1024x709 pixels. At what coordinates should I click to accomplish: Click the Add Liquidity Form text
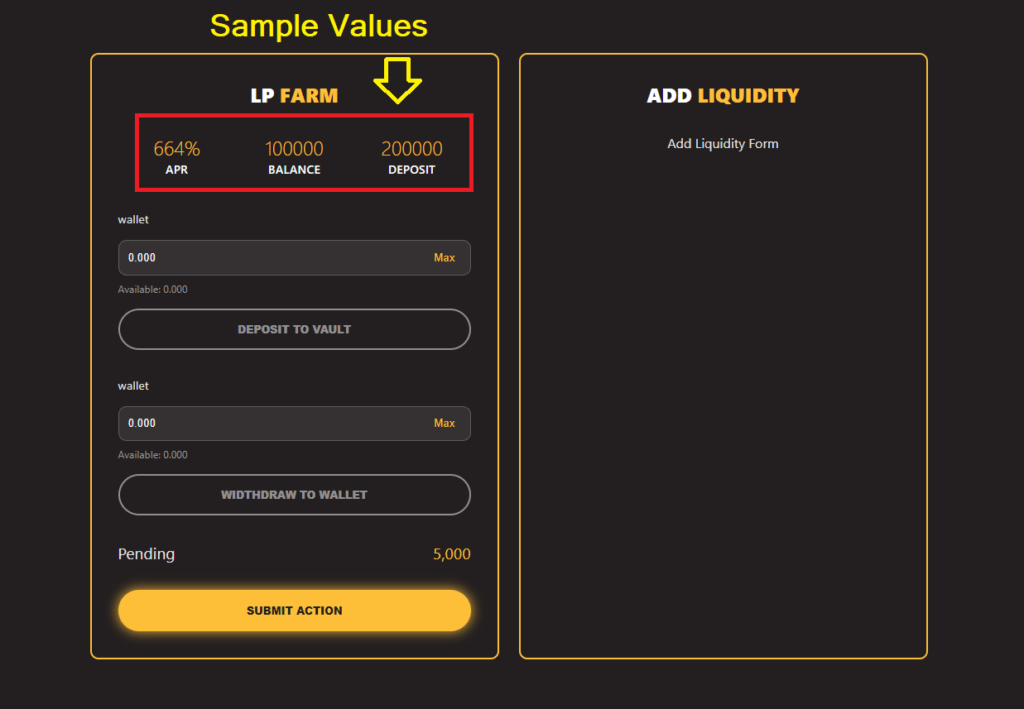(723, 144)
